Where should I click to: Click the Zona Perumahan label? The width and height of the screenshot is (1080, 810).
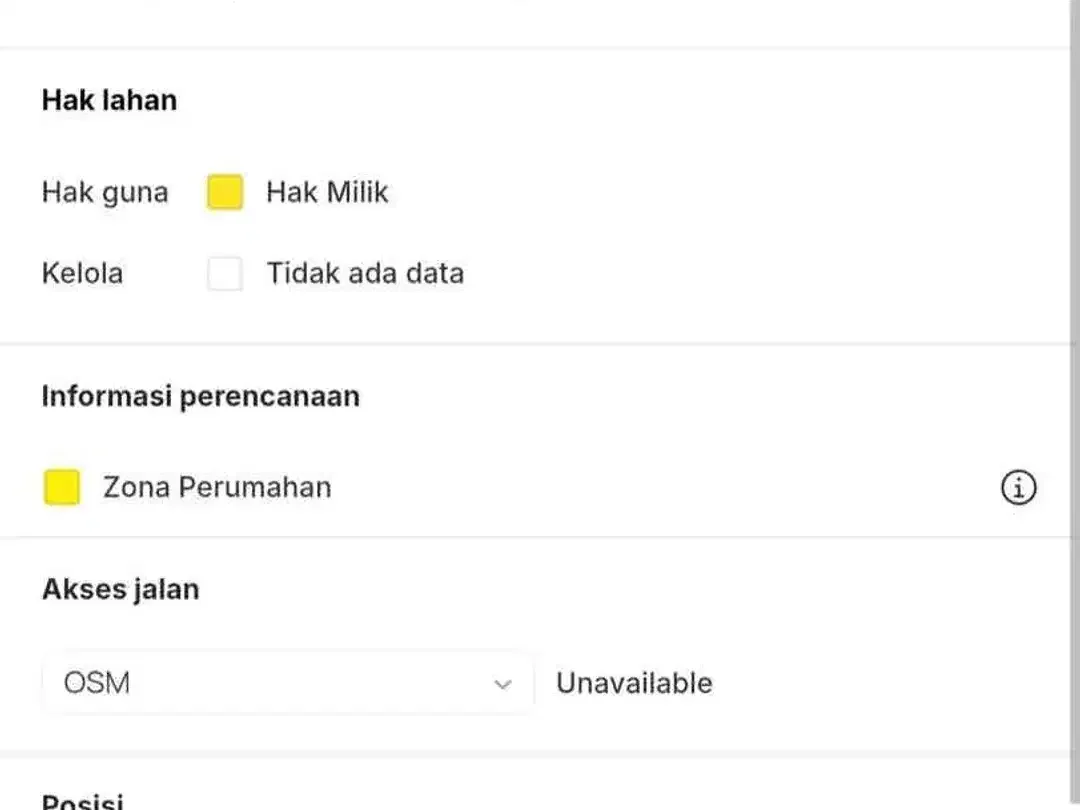pyautogui.click(x=217, y=488)
